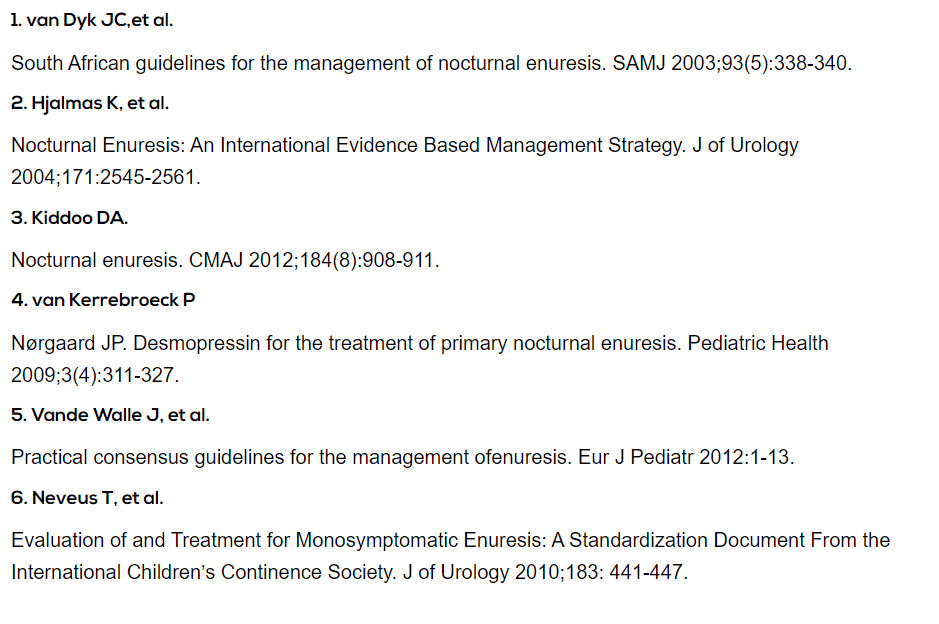The image size is (939, 624).
Task: Click the Evaluation of and Treatment citation line
Action: tap(450, 540)
